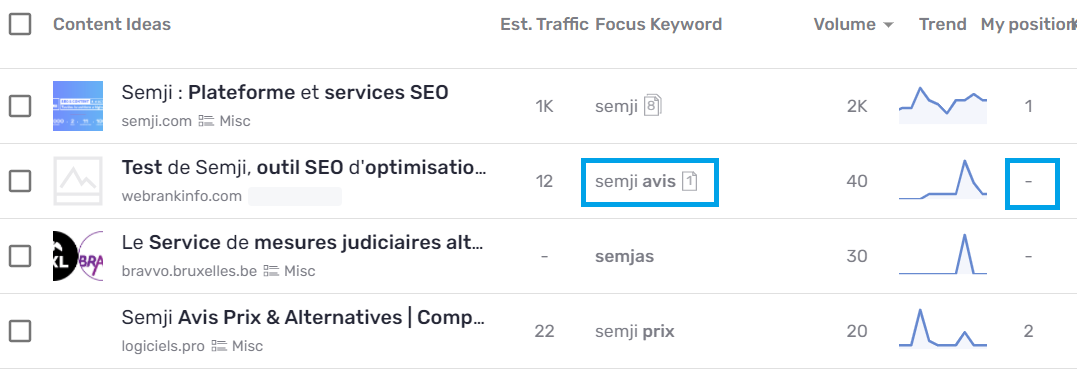Check the logiciels.pro row checkbox
This screenshot has width=1077, height=370.
pos(20,332)
